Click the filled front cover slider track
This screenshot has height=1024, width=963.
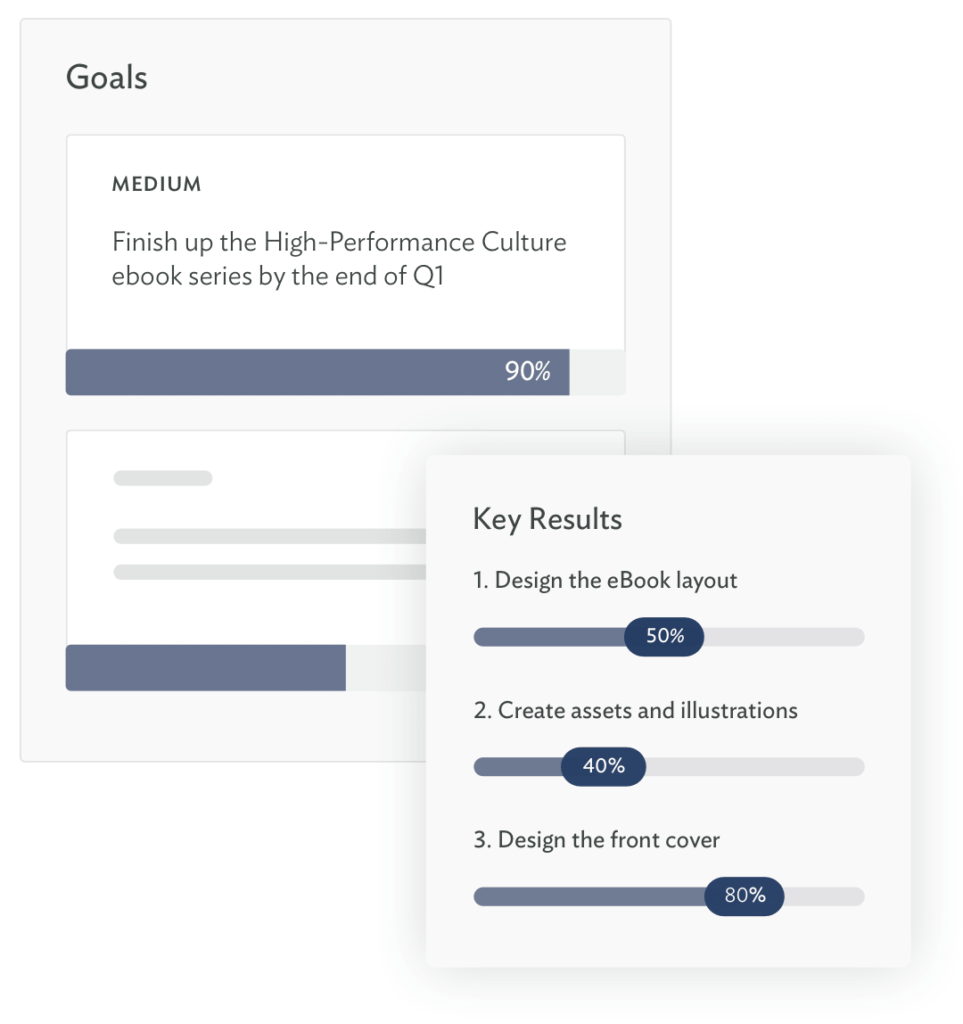pyautogui.click(x=588, y=897)
